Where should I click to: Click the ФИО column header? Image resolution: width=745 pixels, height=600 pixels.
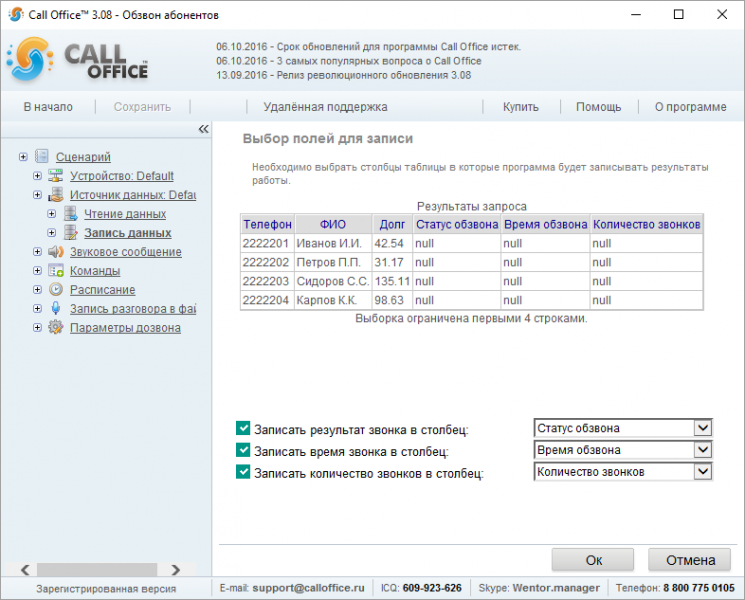point(333,224)
